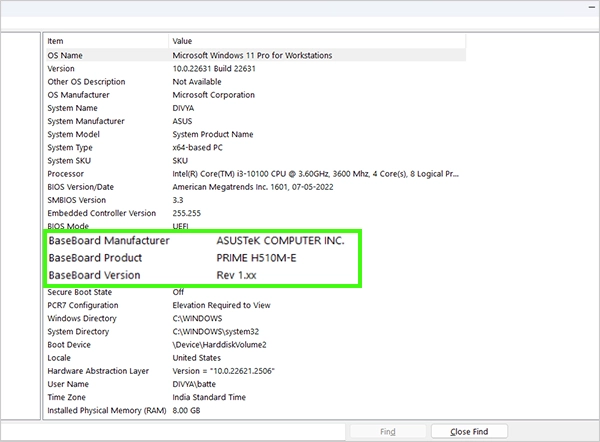
Task: Click the 'Off' secure boot value
Action: [x=178, y=292]
